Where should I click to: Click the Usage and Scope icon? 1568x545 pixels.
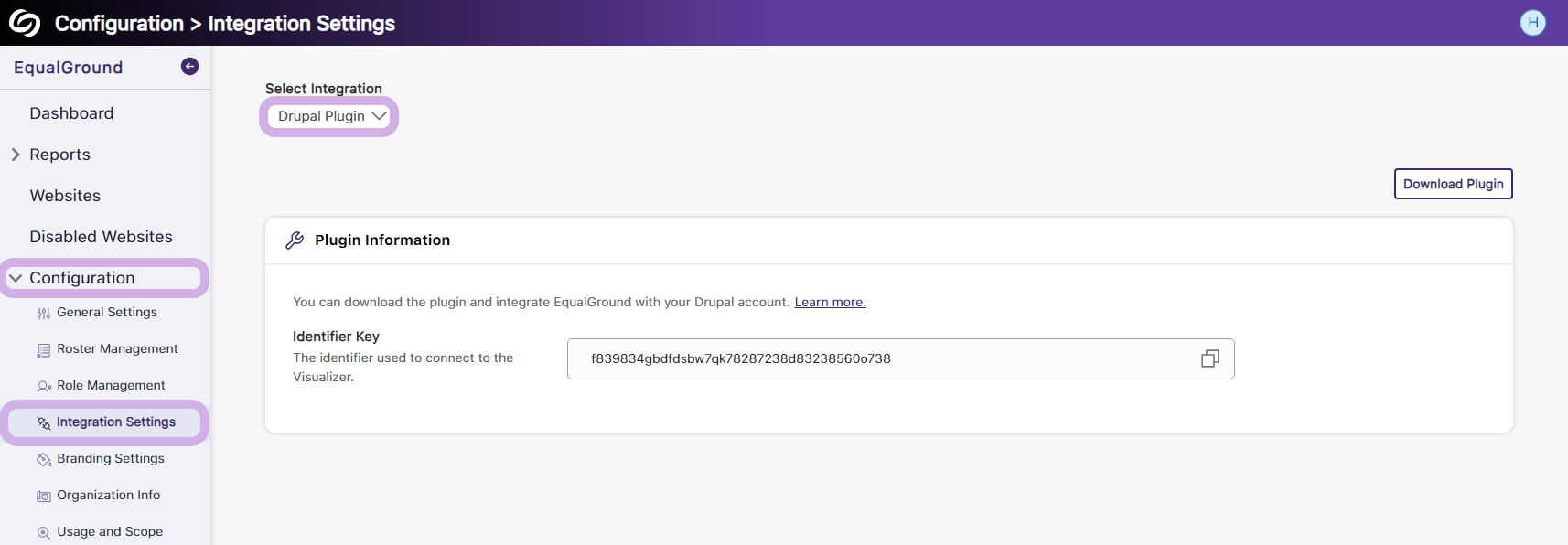tap(43, 532)
